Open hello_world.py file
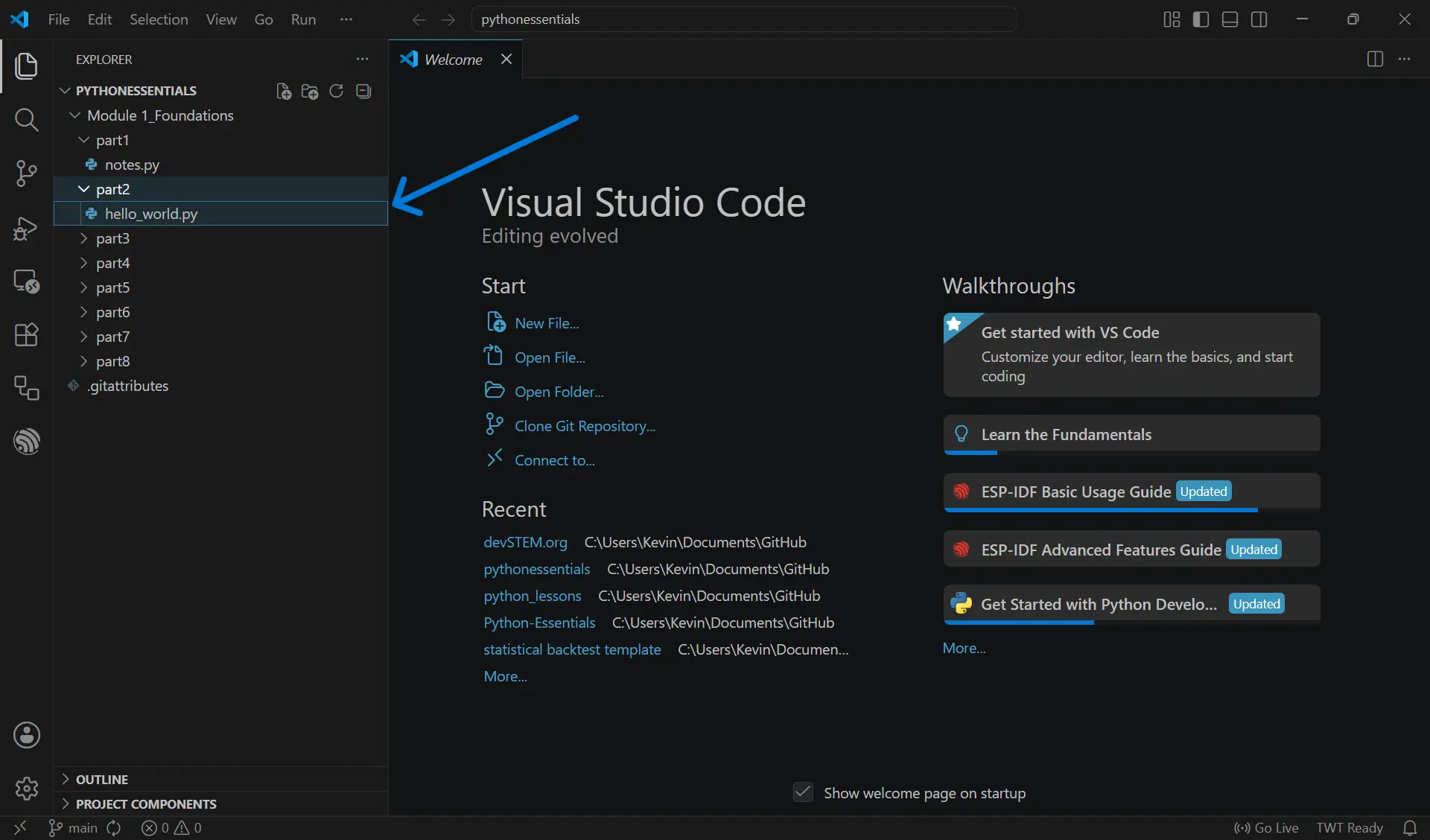This screenshot has width=1430, height=840. [220, 214]
